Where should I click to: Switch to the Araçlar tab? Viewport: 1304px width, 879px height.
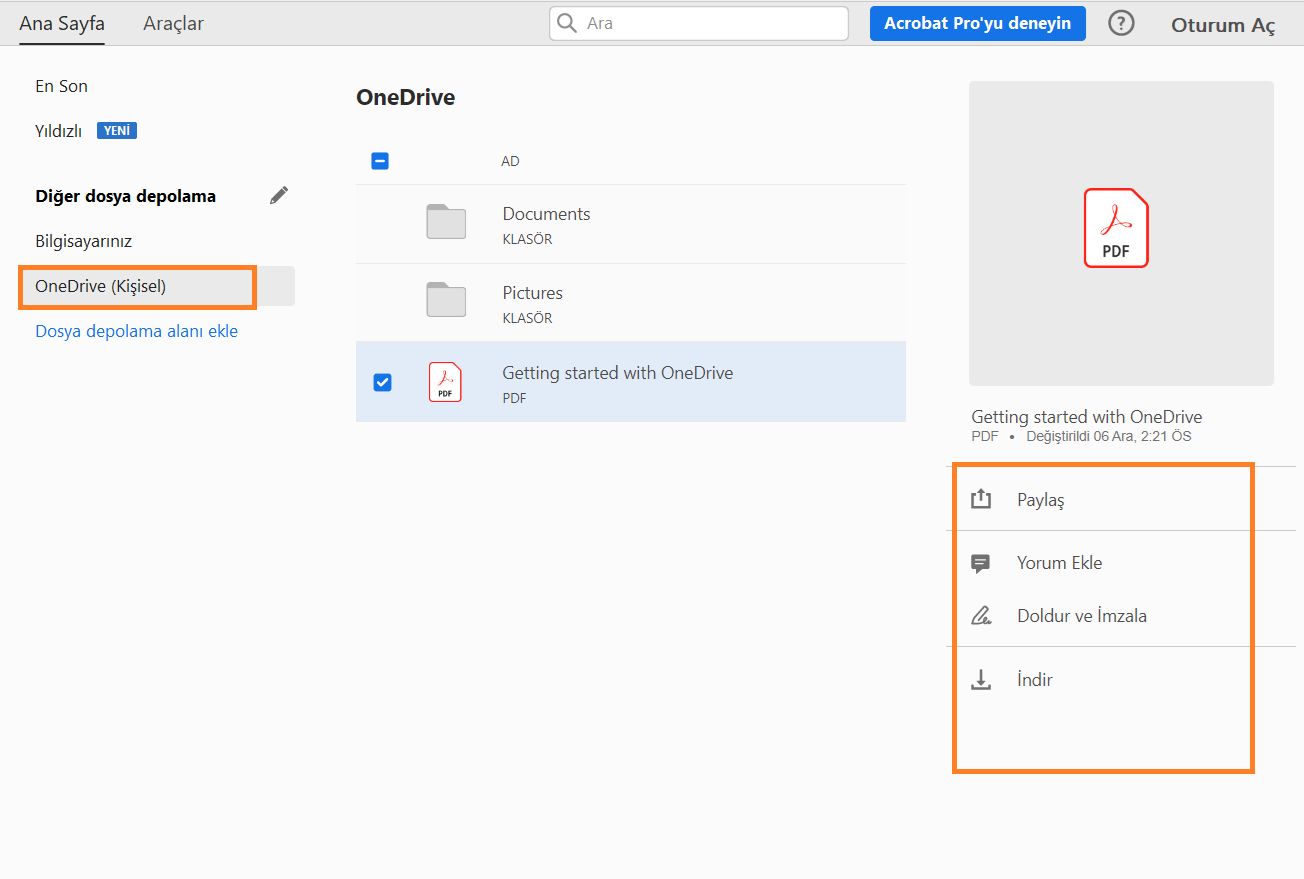tap(172, 22)
